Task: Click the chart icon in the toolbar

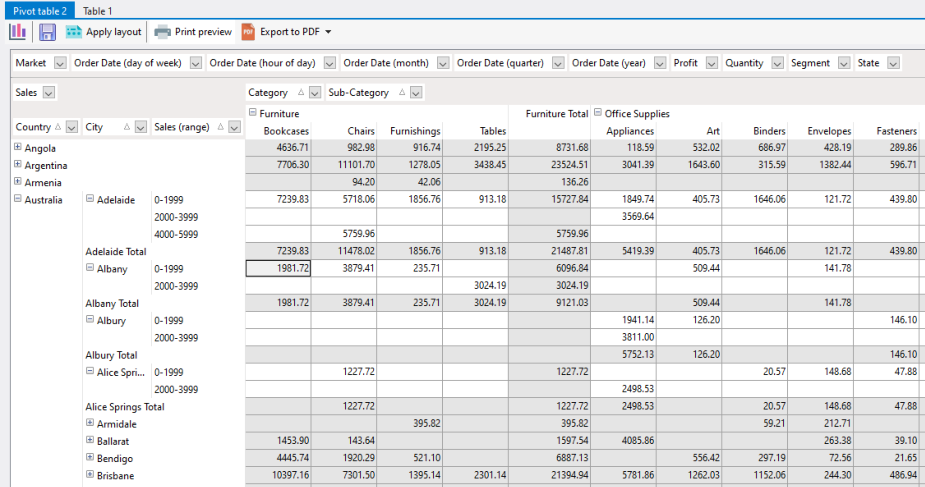Action: click(17, 32)
